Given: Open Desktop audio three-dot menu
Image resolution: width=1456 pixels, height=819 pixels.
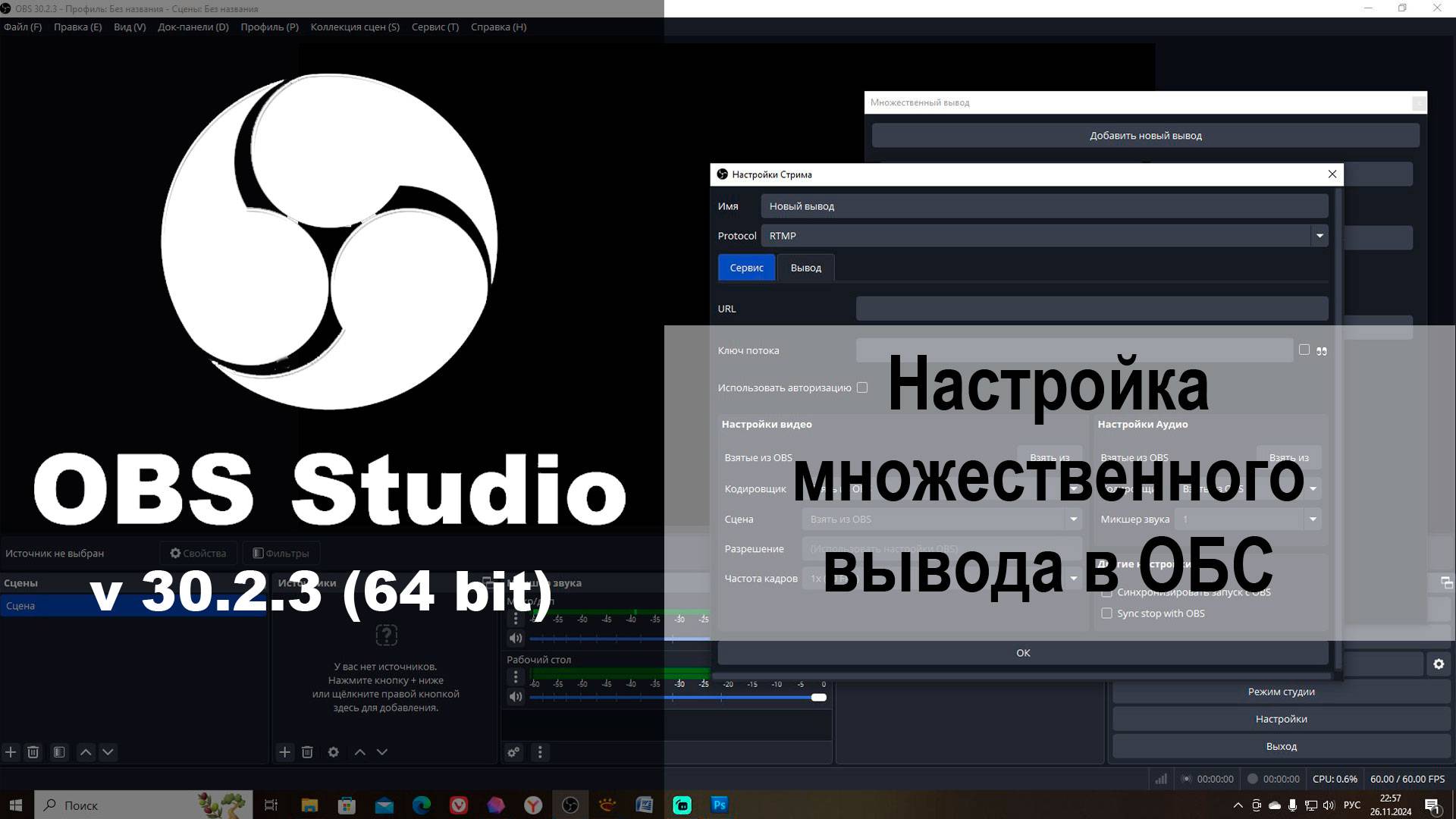Looking at the screenshot, I should [x=516, y=676].
